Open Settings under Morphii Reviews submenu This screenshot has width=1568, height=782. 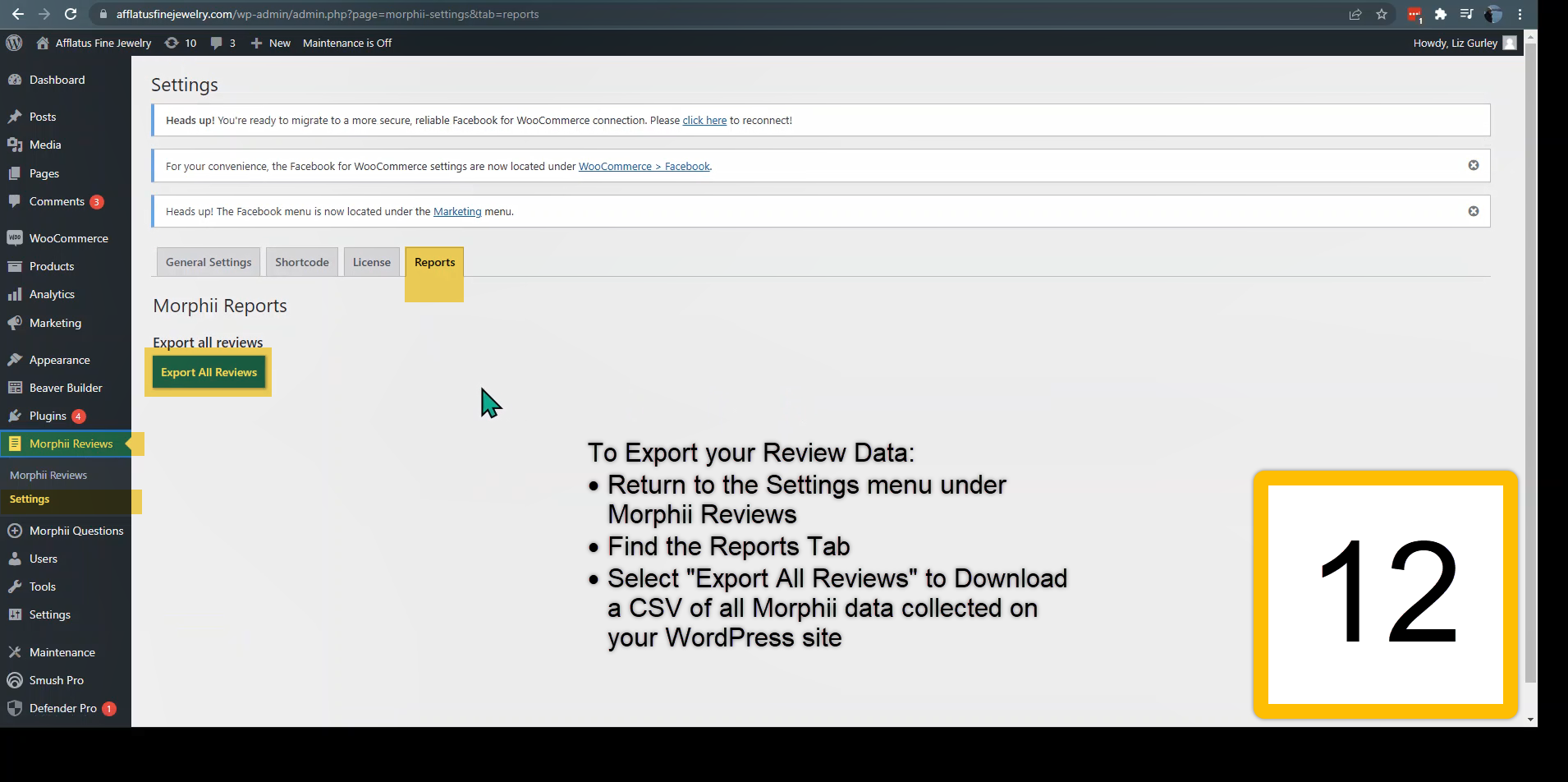tap(30, 499)
